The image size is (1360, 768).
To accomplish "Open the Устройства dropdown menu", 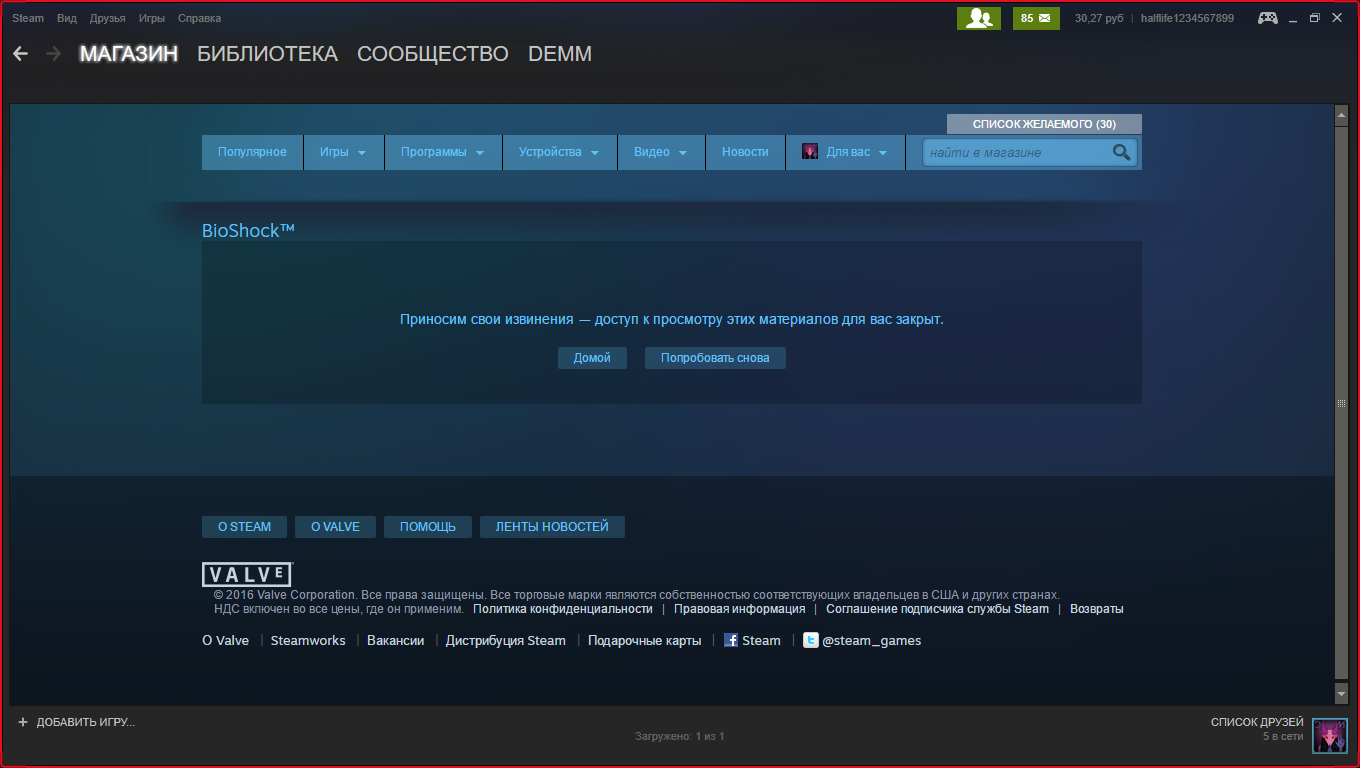I will [560, 152].
